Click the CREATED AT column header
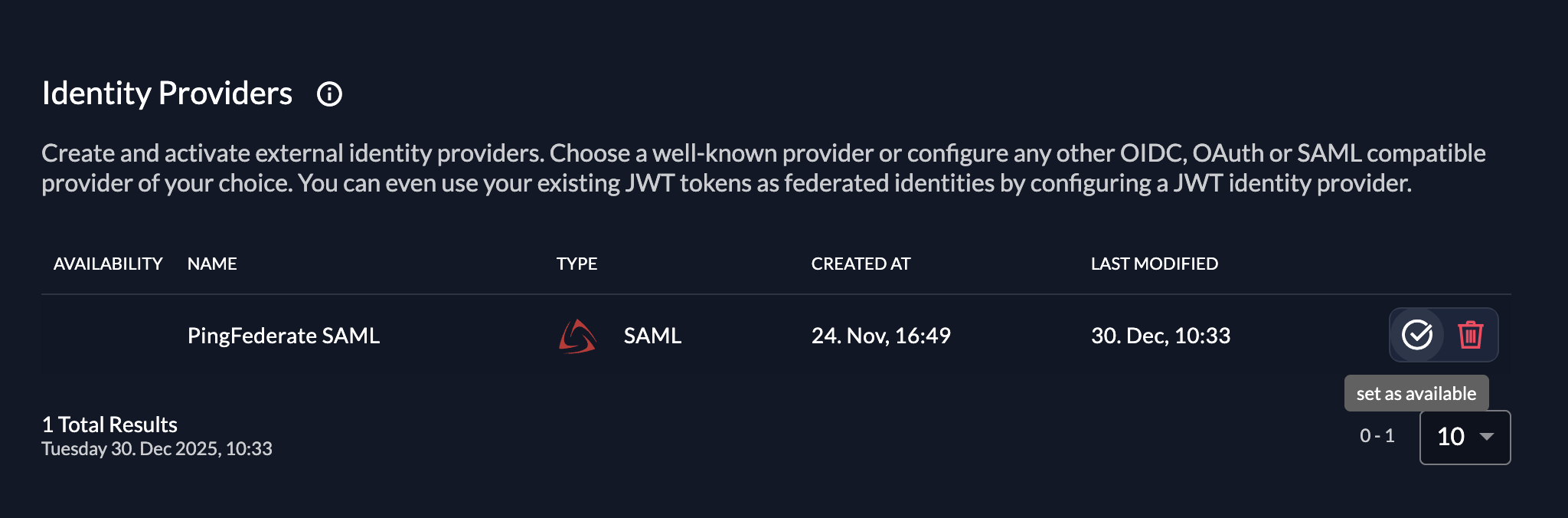The width and height of the screenshot is (1568, 518). 861,264
